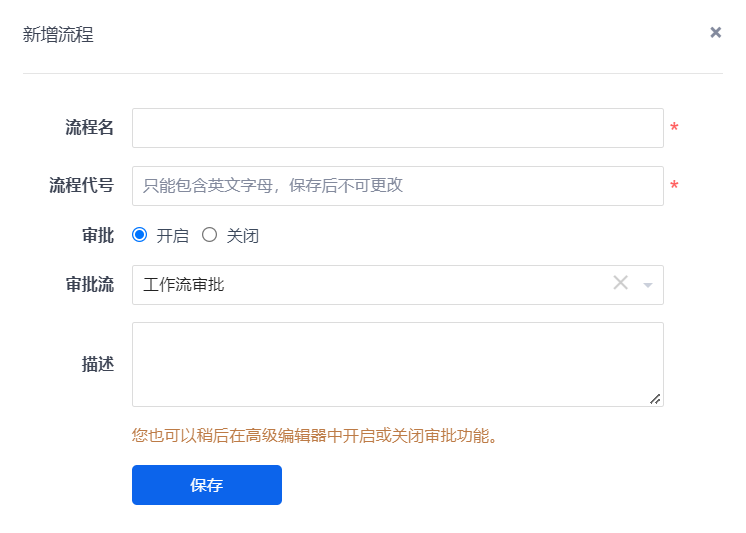Click the 流程代号 field label

coord(81,186)
